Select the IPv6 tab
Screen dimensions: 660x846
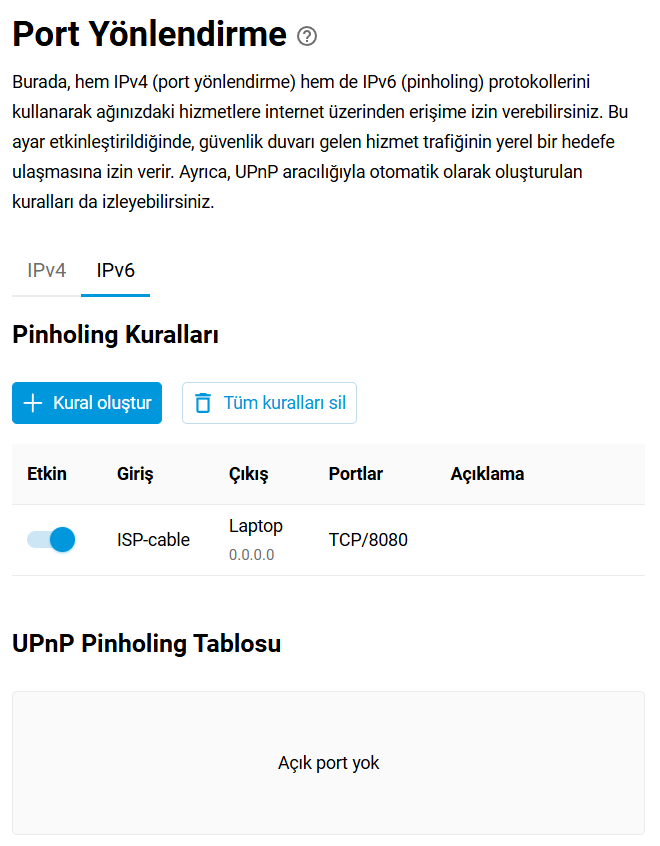[x=115, y=270]
